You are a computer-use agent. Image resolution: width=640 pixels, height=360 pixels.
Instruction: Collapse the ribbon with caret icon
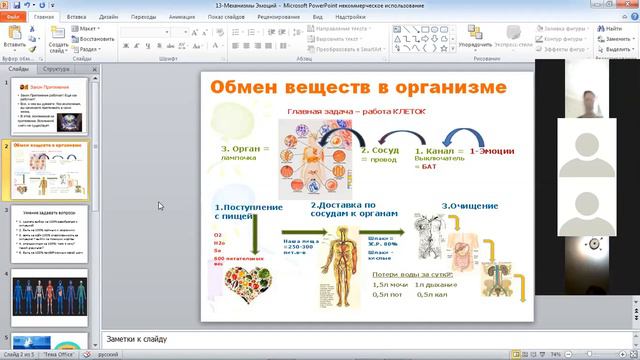click(x=624, y=17)
